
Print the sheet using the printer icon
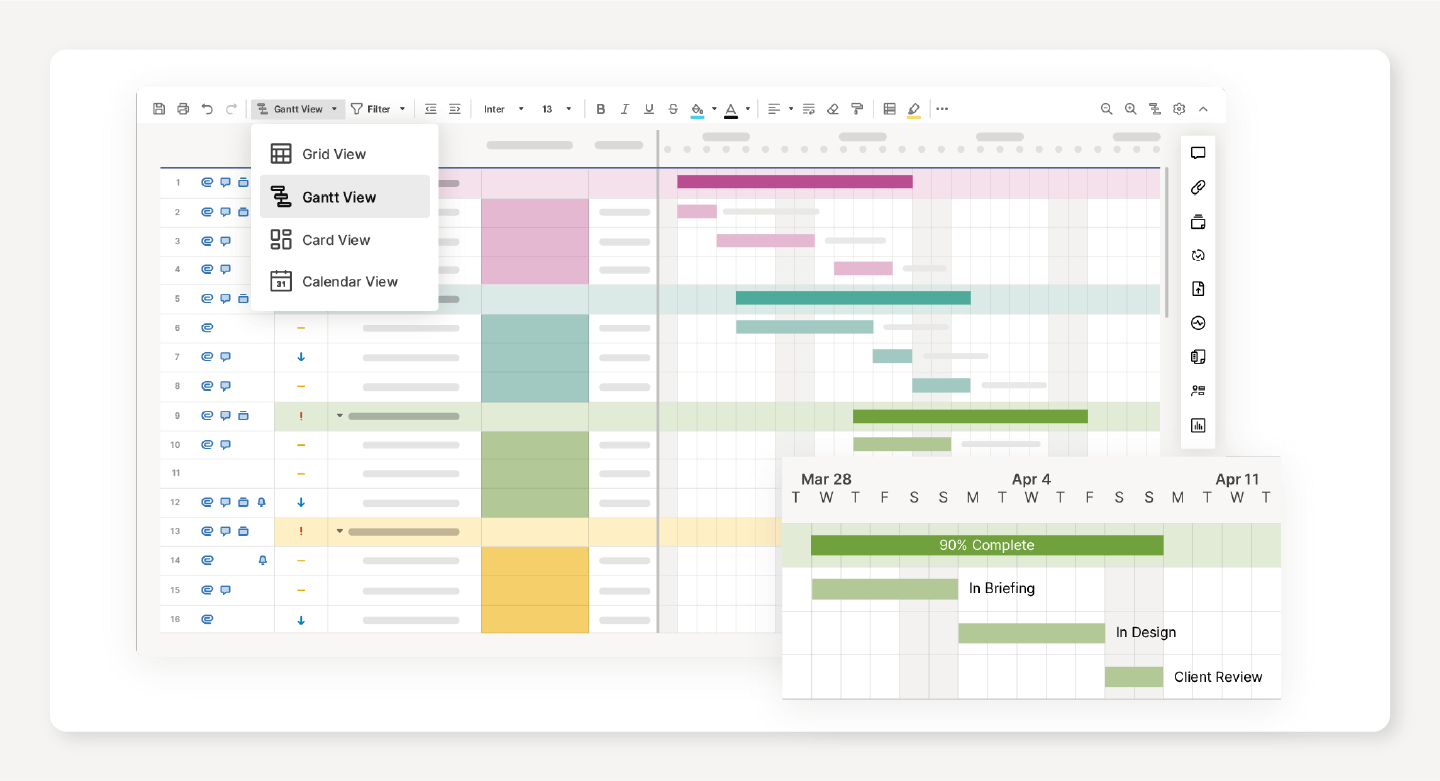183,109
